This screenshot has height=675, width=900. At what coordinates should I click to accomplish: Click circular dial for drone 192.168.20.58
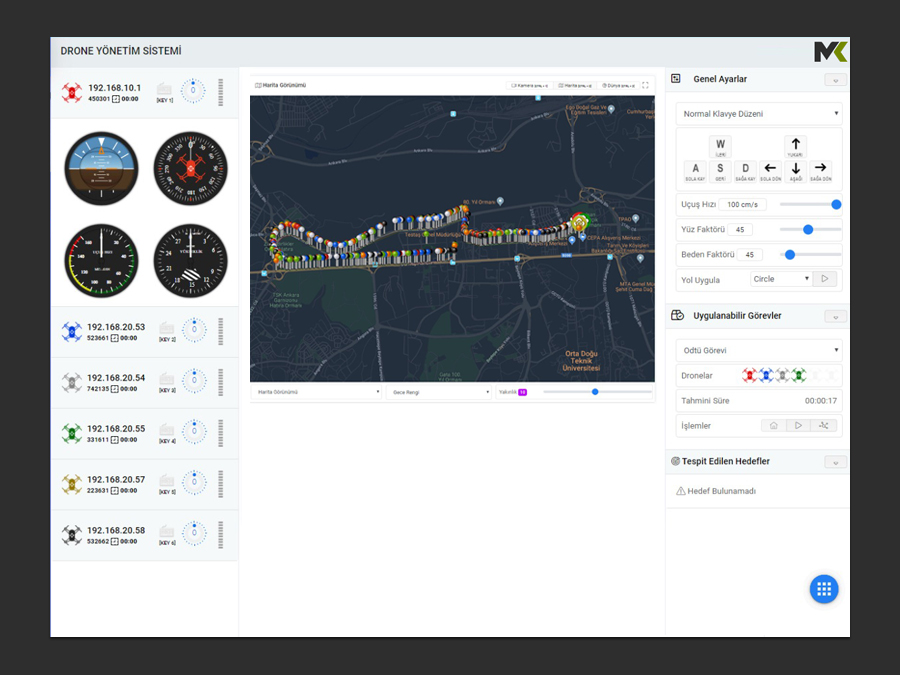click(194, 533)
